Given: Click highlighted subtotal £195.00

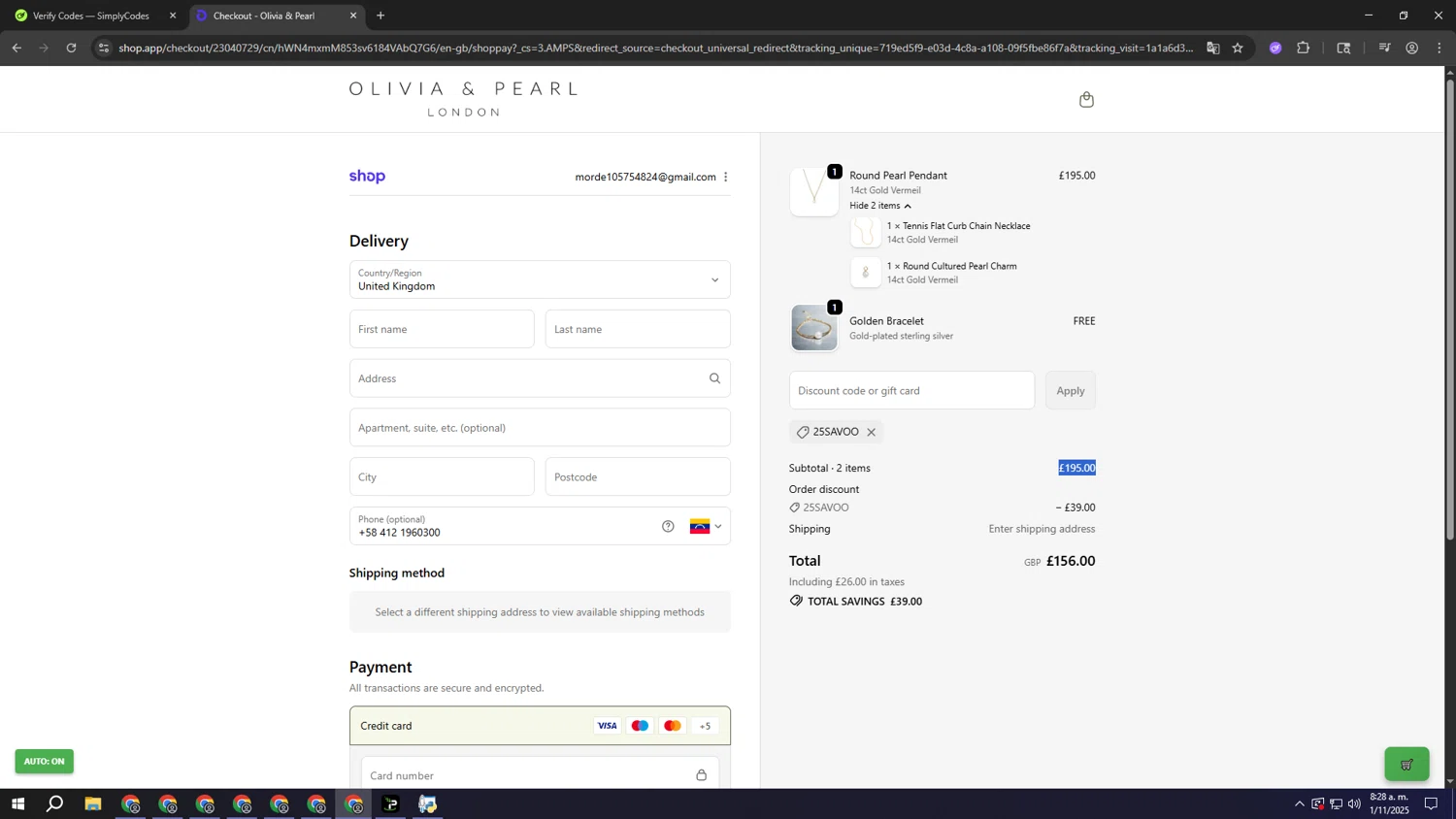Looking at the screenshot, I should [1076, 468].
